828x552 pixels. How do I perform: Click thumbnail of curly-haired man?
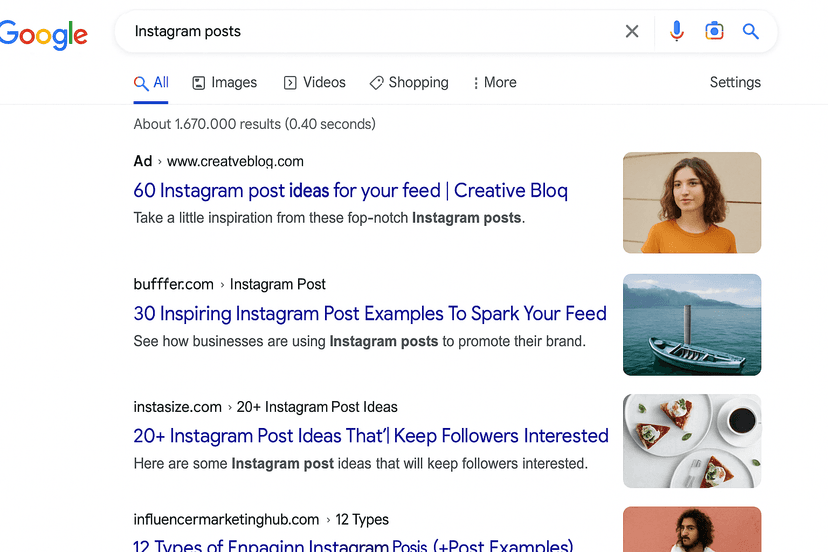tap(692, 529)
